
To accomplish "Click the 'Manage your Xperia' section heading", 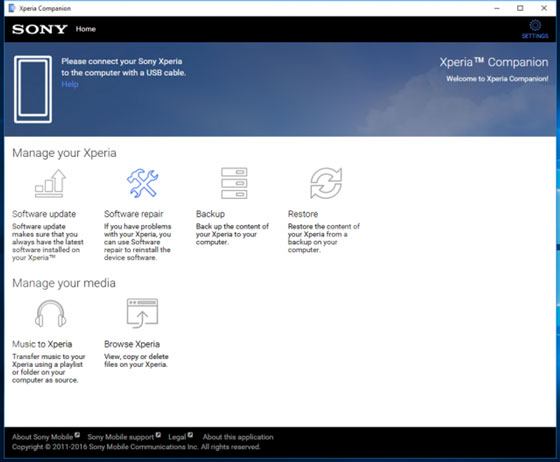I will tap(64, 153).
